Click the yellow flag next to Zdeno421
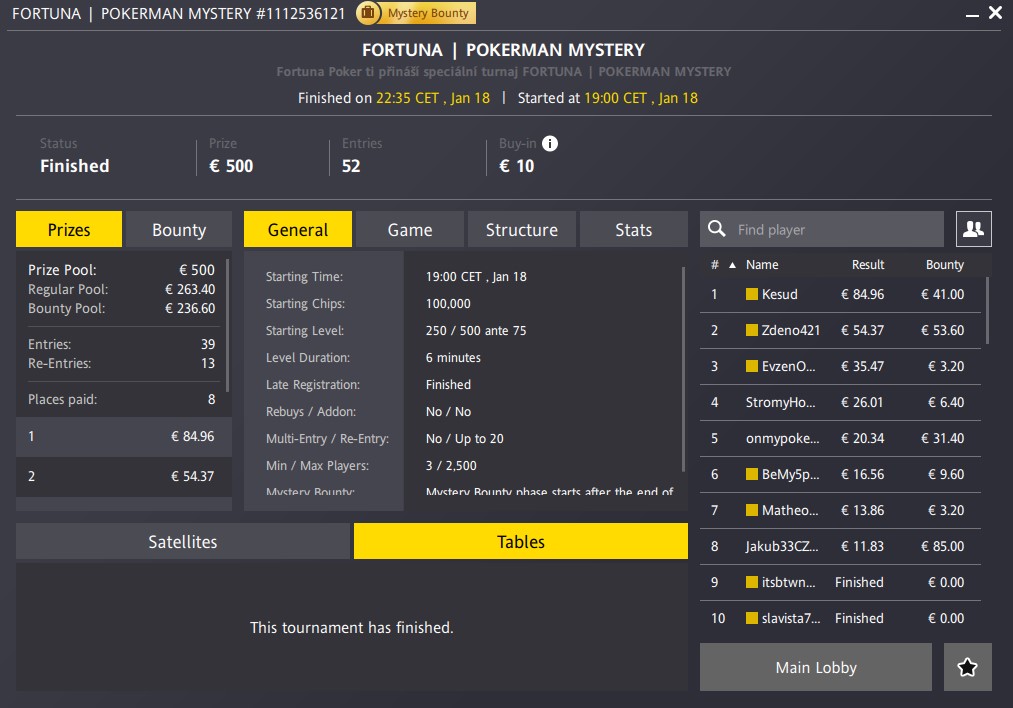This screenshot has height=708, width=1013. pos(752,331)
